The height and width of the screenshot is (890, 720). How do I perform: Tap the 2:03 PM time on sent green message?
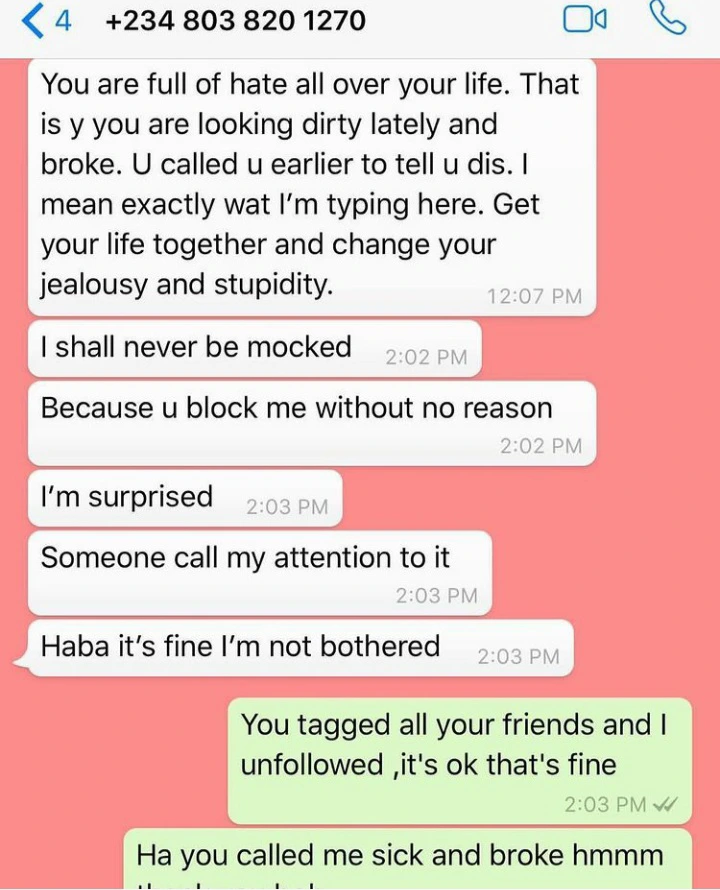pos(605,804)
